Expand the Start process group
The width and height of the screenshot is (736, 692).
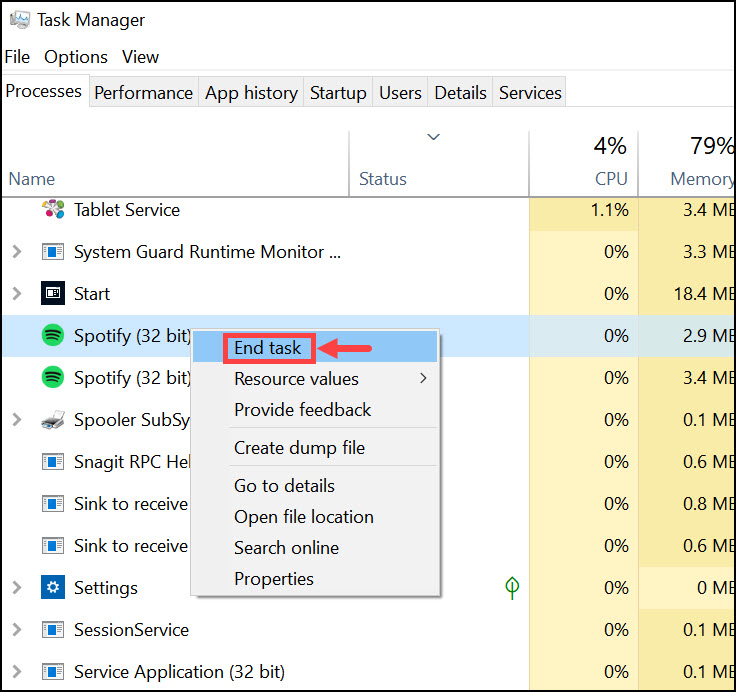(x=17, y=294)
